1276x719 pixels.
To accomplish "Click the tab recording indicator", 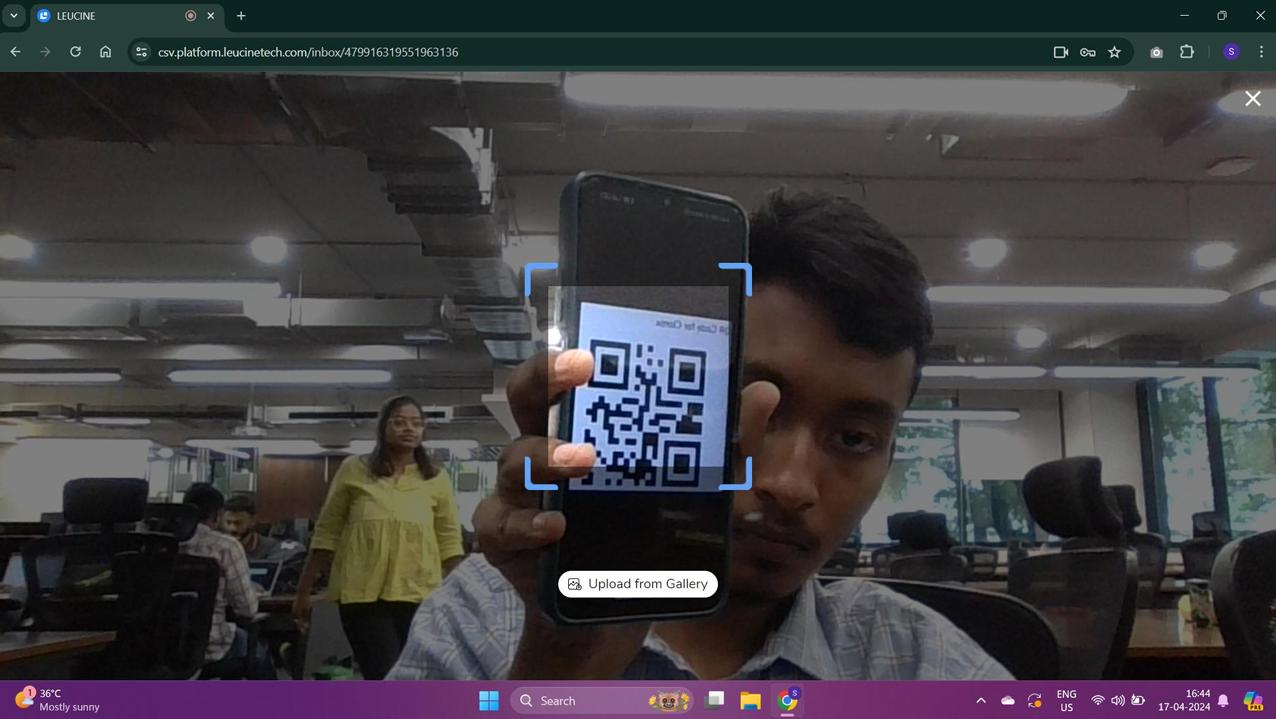I will 190,16.
